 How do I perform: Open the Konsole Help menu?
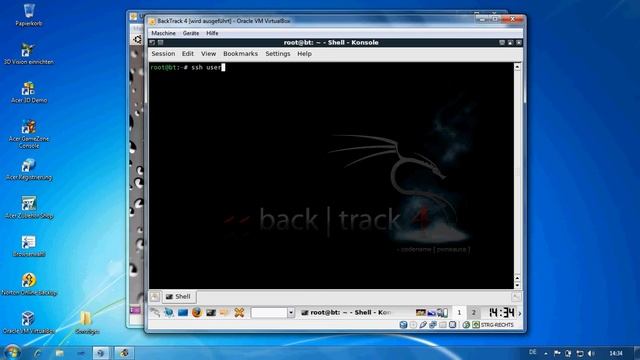(x=304, y=53)
